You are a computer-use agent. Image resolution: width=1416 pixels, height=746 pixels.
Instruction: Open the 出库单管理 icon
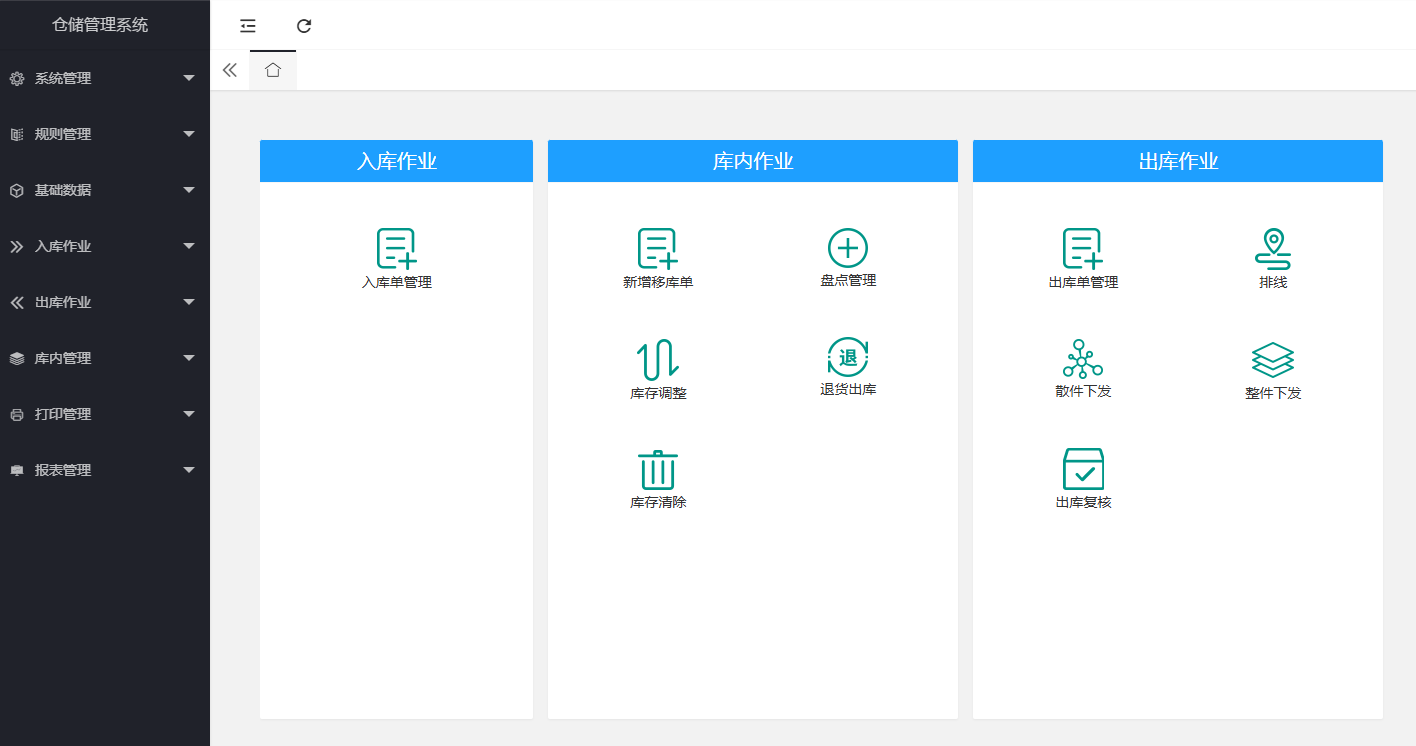1082,249
